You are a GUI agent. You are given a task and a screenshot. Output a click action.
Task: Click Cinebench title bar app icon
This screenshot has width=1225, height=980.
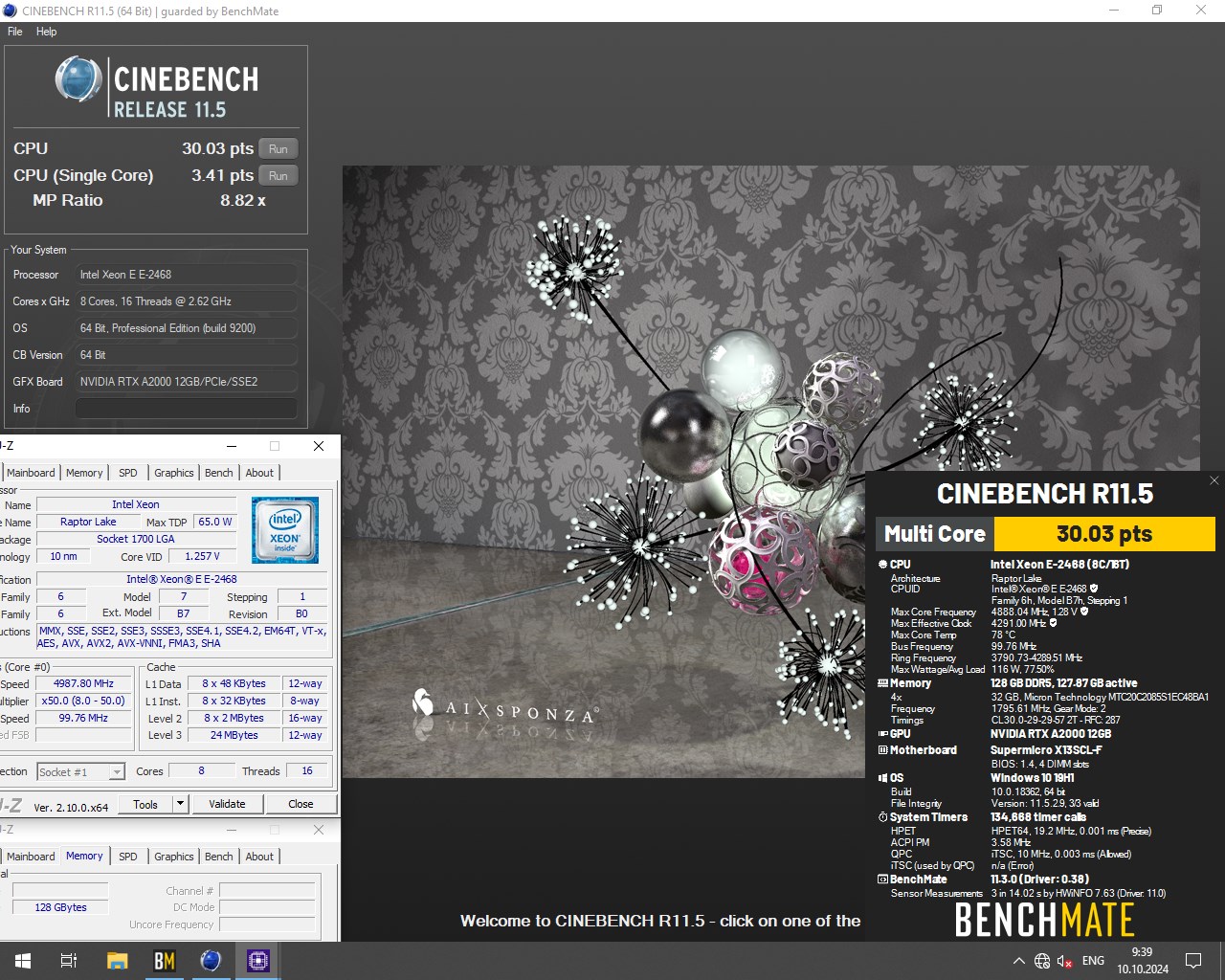point(11,11)
